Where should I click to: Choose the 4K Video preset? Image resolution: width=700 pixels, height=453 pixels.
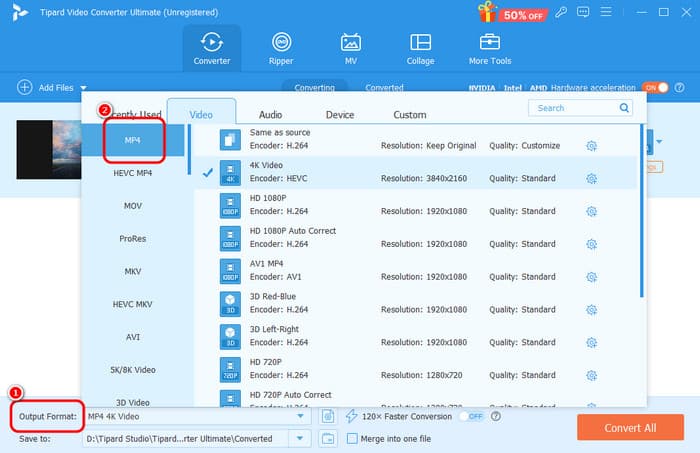pyautogui.click(x=415, y=172)
